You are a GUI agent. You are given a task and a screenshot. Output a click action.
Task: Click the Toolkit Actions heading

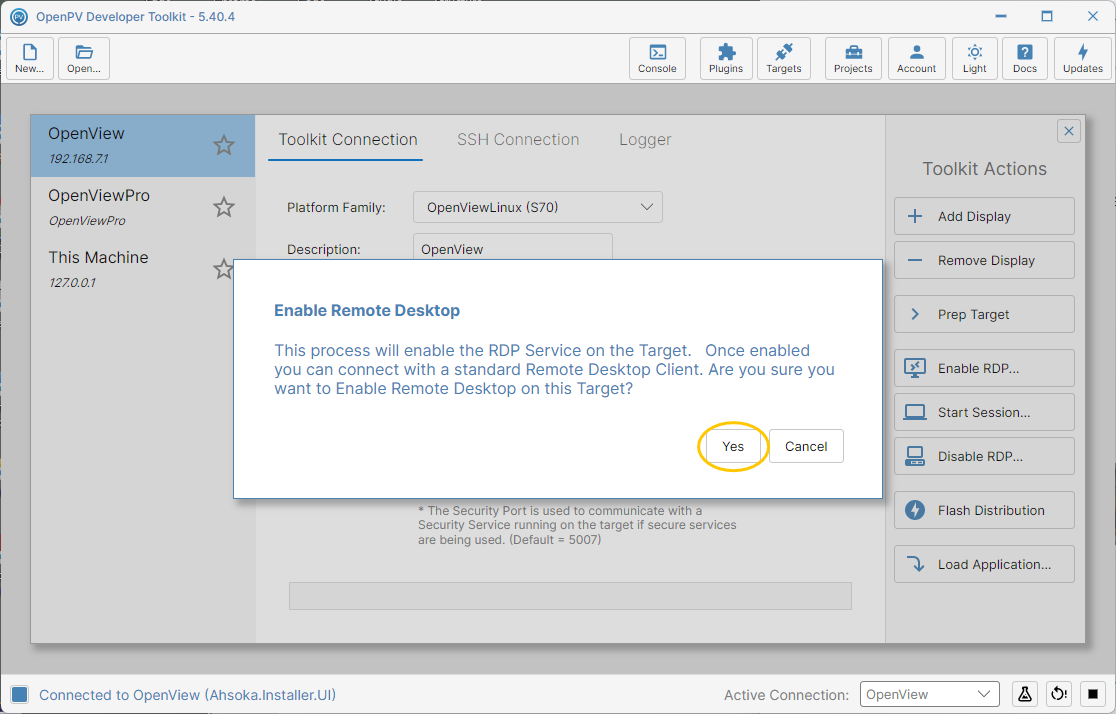point(984,169)
